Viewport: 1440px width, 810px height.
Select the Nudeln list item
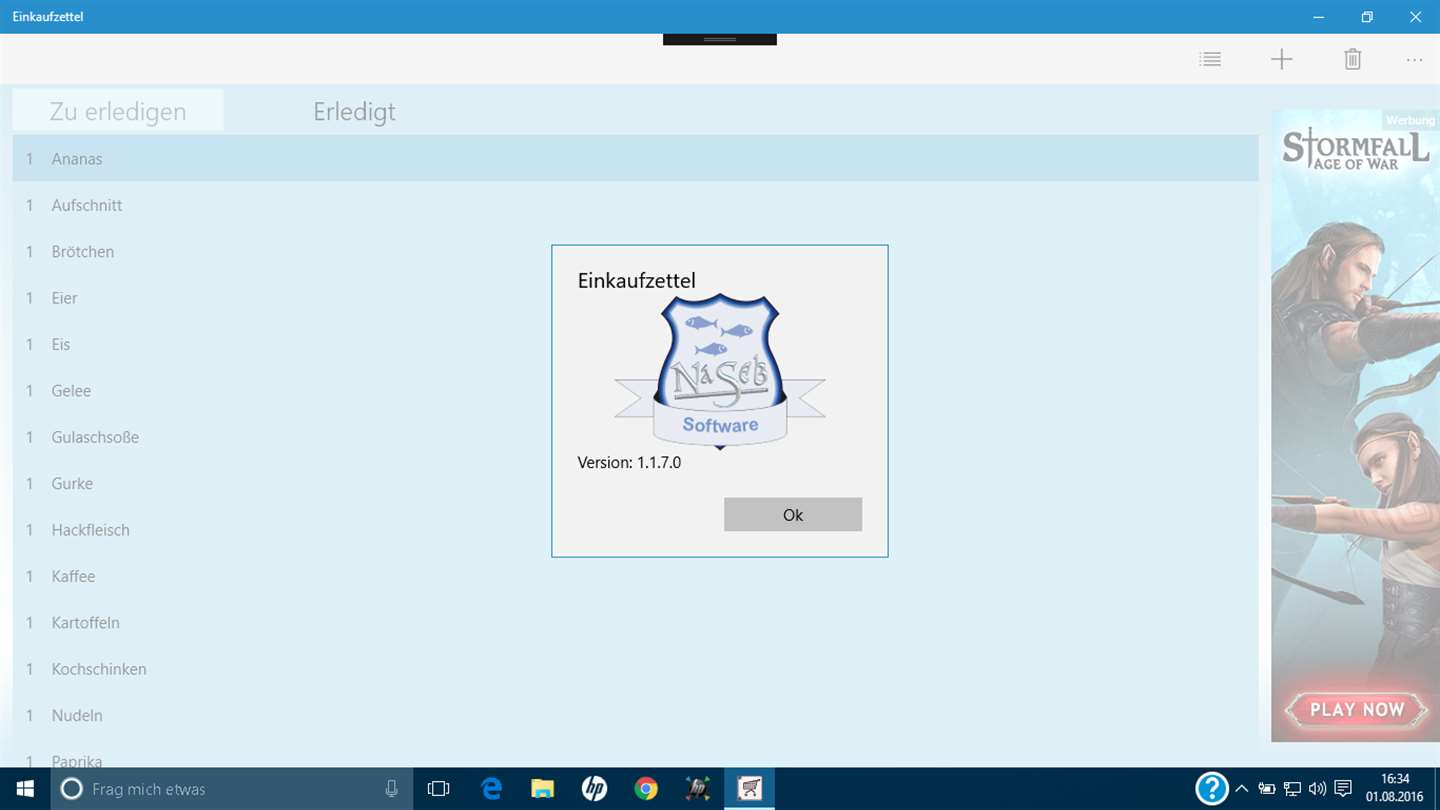635,715
